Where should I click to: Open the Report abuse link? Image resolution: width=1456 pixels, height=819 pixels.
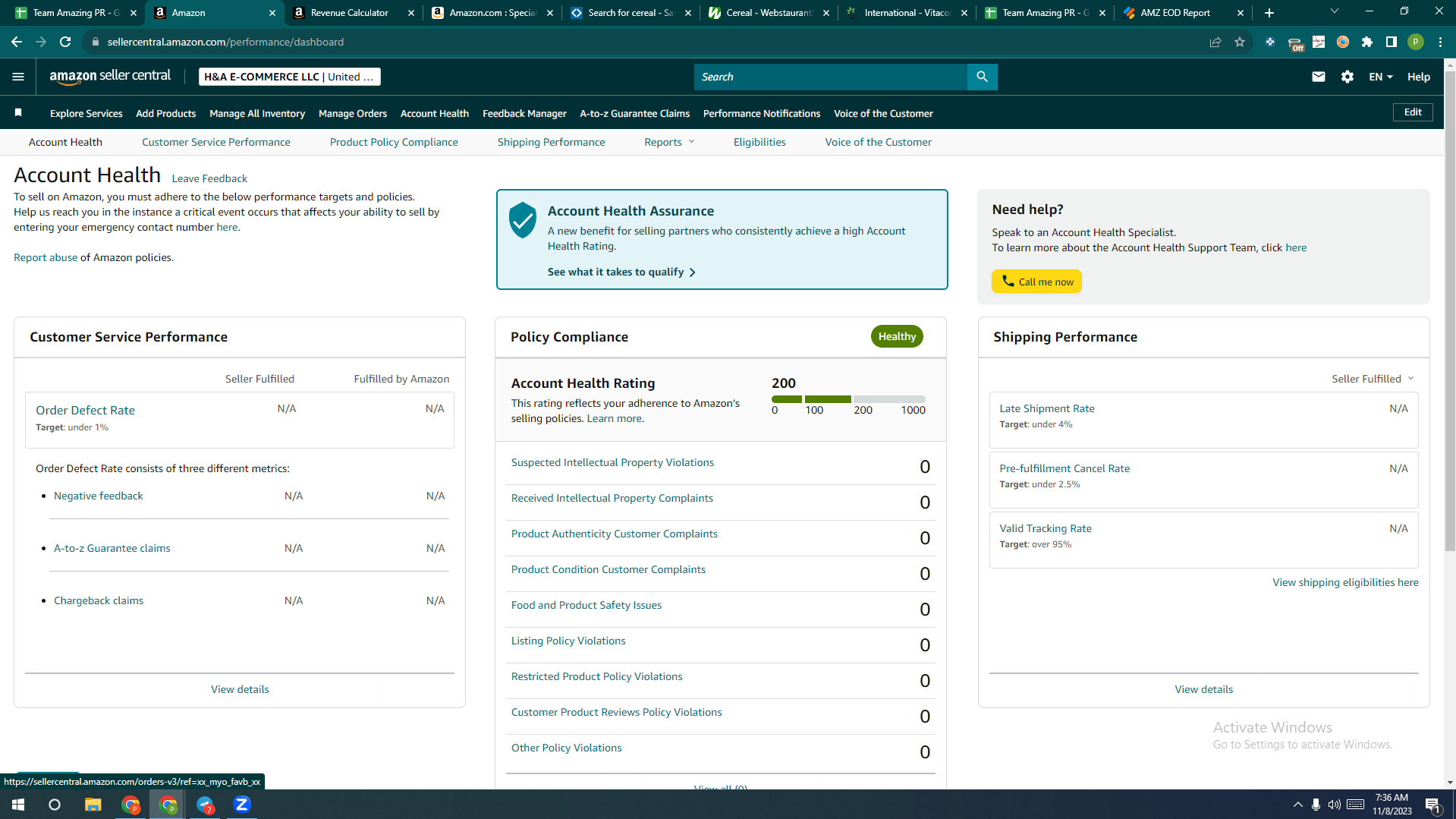click(46, 257)
